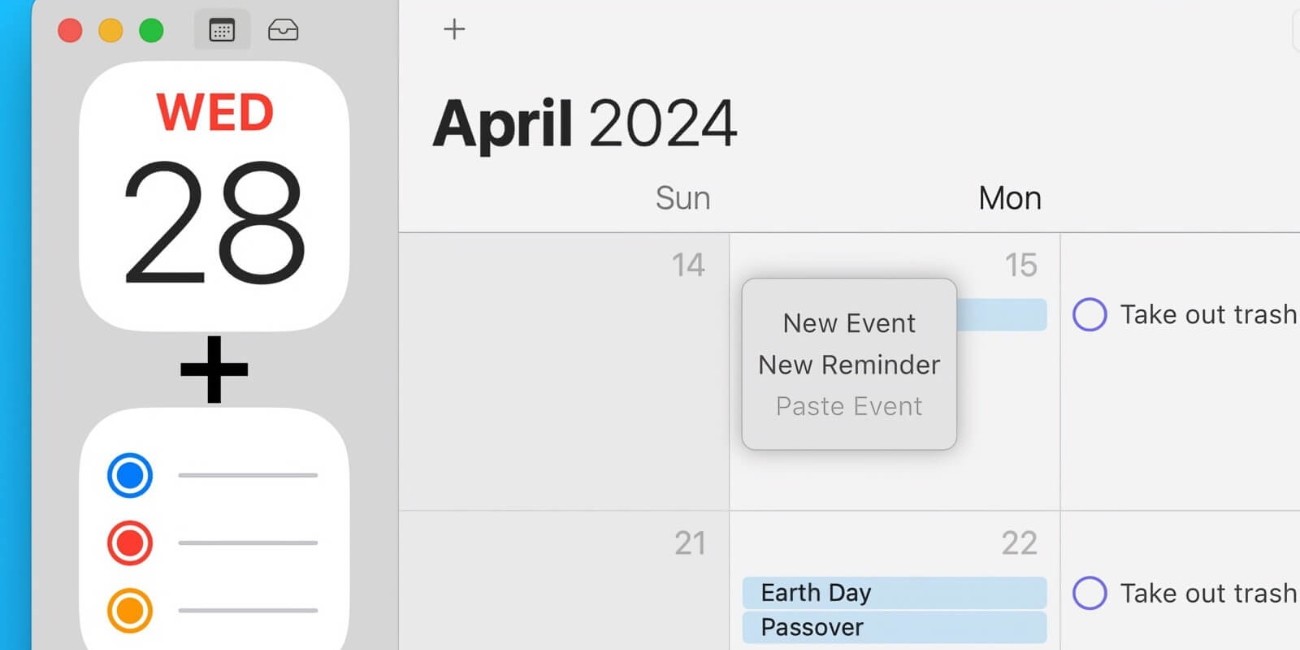This screenshot has width=1300, height=650.
Task: Select the Passover event
Action: coord(893,627)
